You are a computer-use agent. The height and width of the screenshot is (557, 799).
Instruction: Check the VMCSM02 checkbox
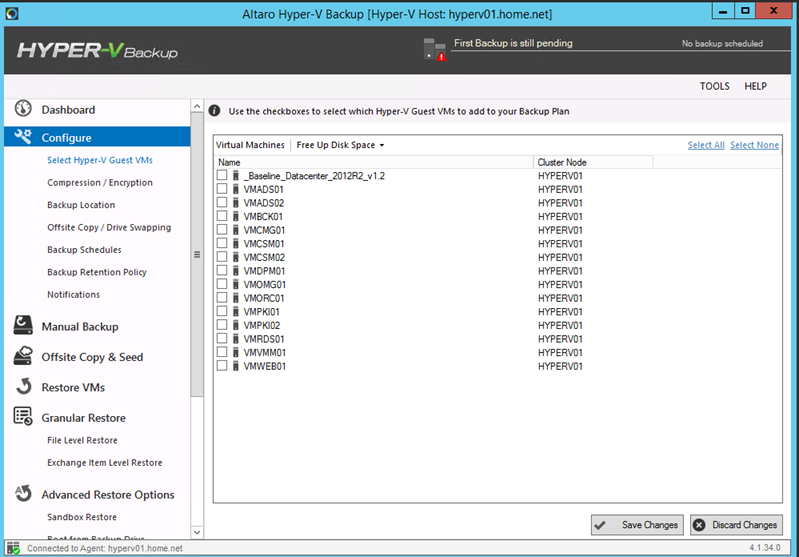click(x=222, y=256)
